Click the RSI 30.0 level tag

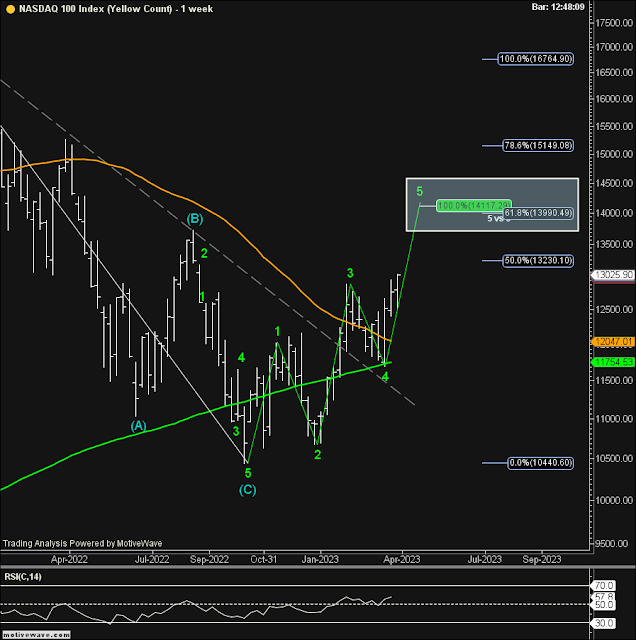[x=604, y=623]
